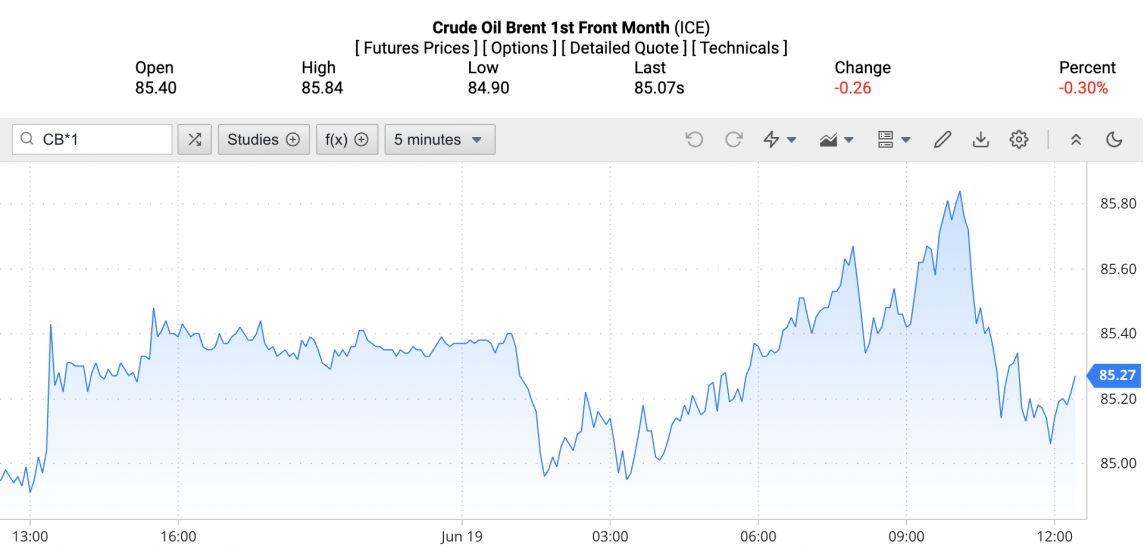This screenshot has width=1144, height=548.
Task: Open chart settings gear
Action: [x=1019, y=140]
